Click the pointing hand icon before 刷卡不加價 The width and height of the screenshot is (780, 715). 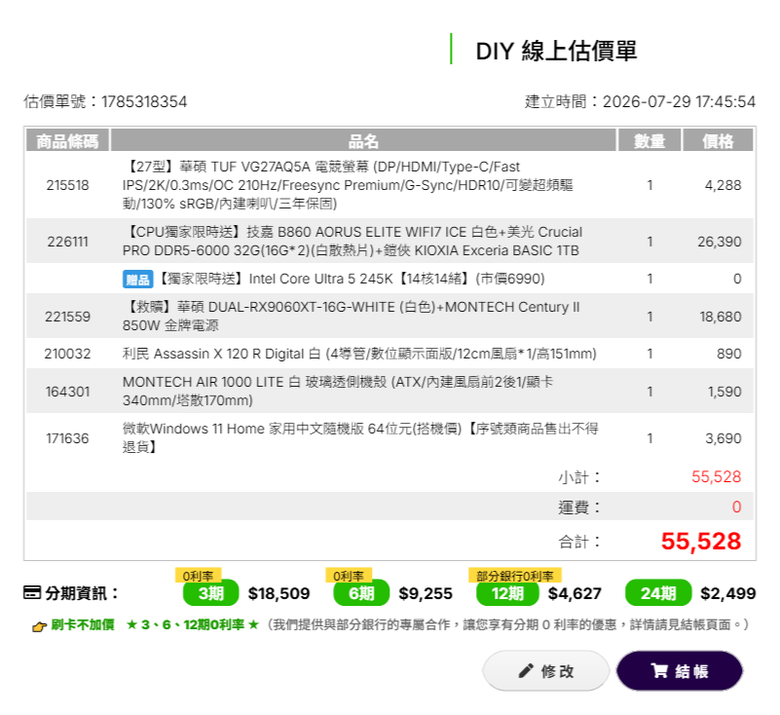(x=39, y=626)
